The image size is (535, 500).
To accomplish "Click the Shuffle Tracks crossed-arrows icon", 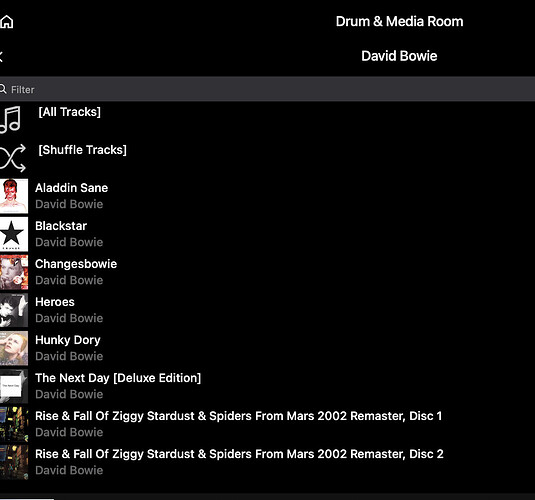I will click(13, 158).
